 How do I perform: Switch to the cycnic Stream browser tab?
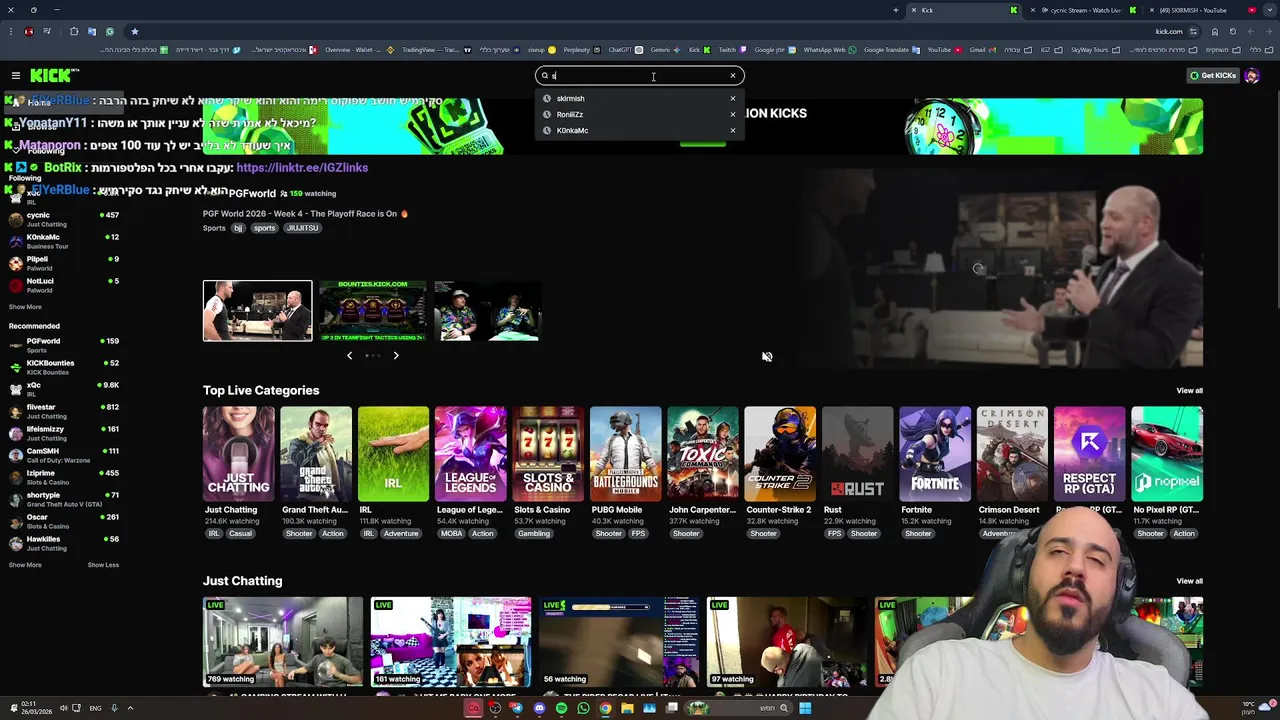[1085, 10]
